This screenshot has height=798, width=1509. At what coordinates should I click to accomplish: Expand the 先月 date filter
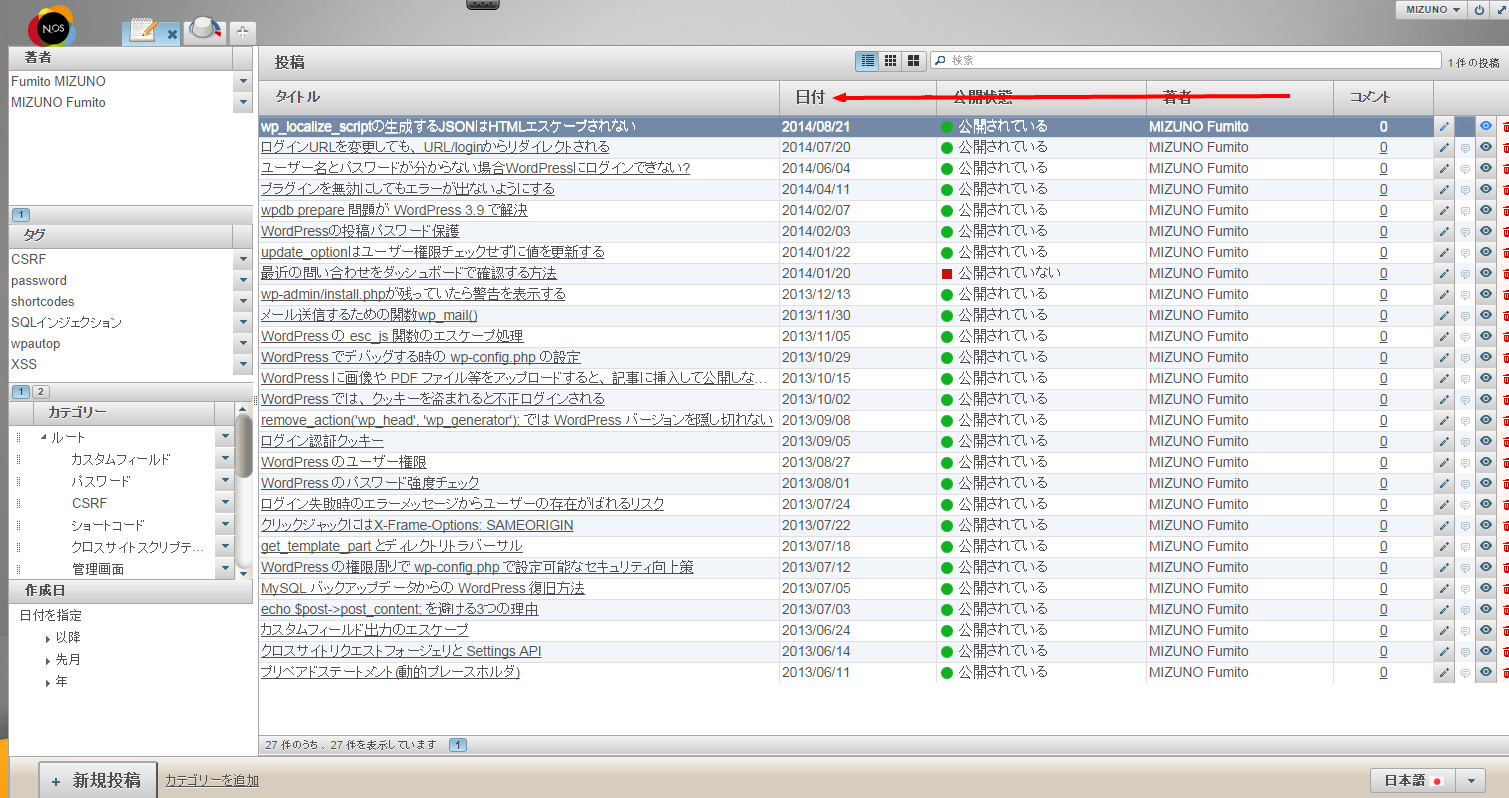(48, 660)
